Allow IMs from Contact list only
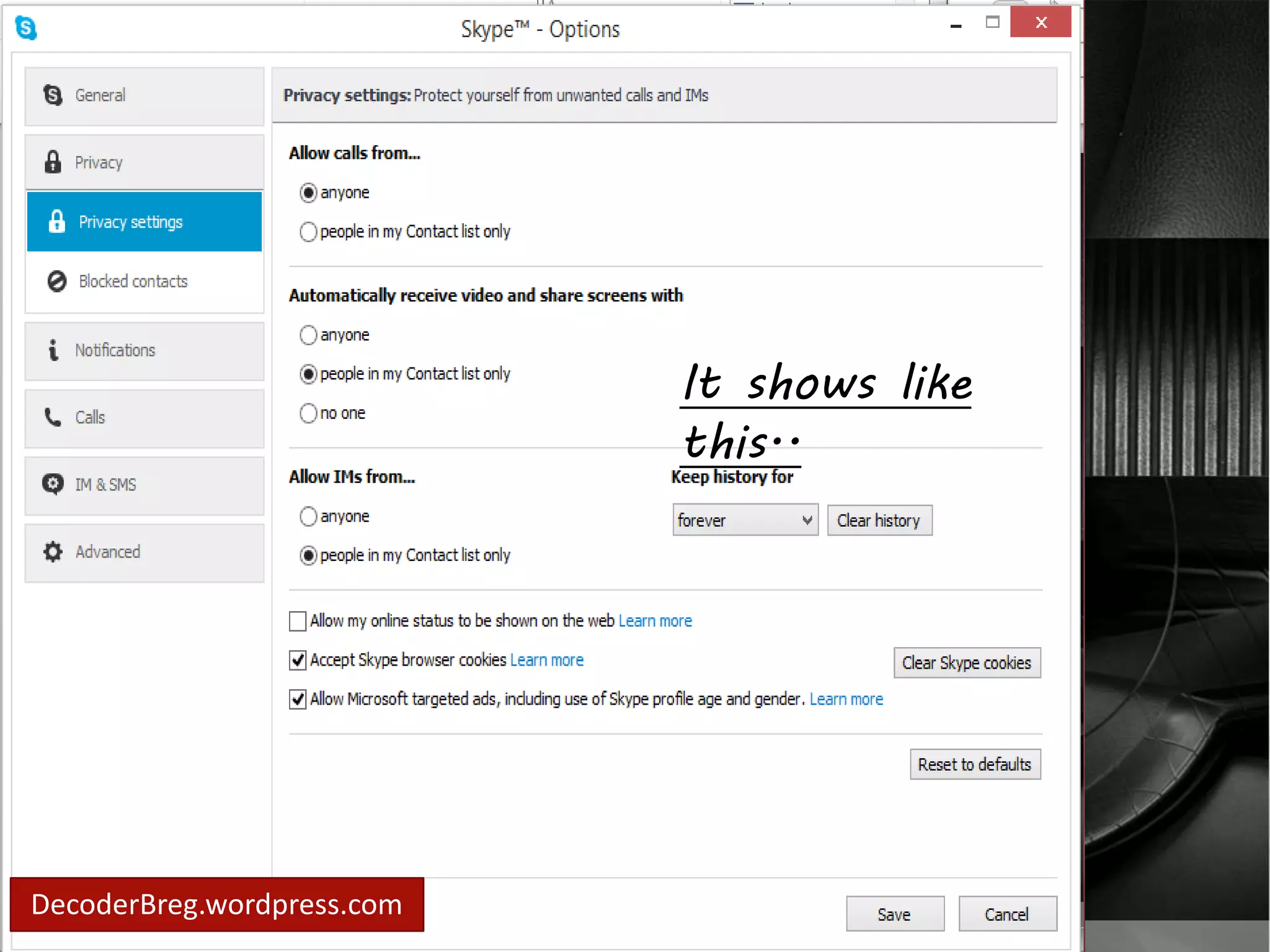This screenshot has height=952, width=1270. pos(308,555)
